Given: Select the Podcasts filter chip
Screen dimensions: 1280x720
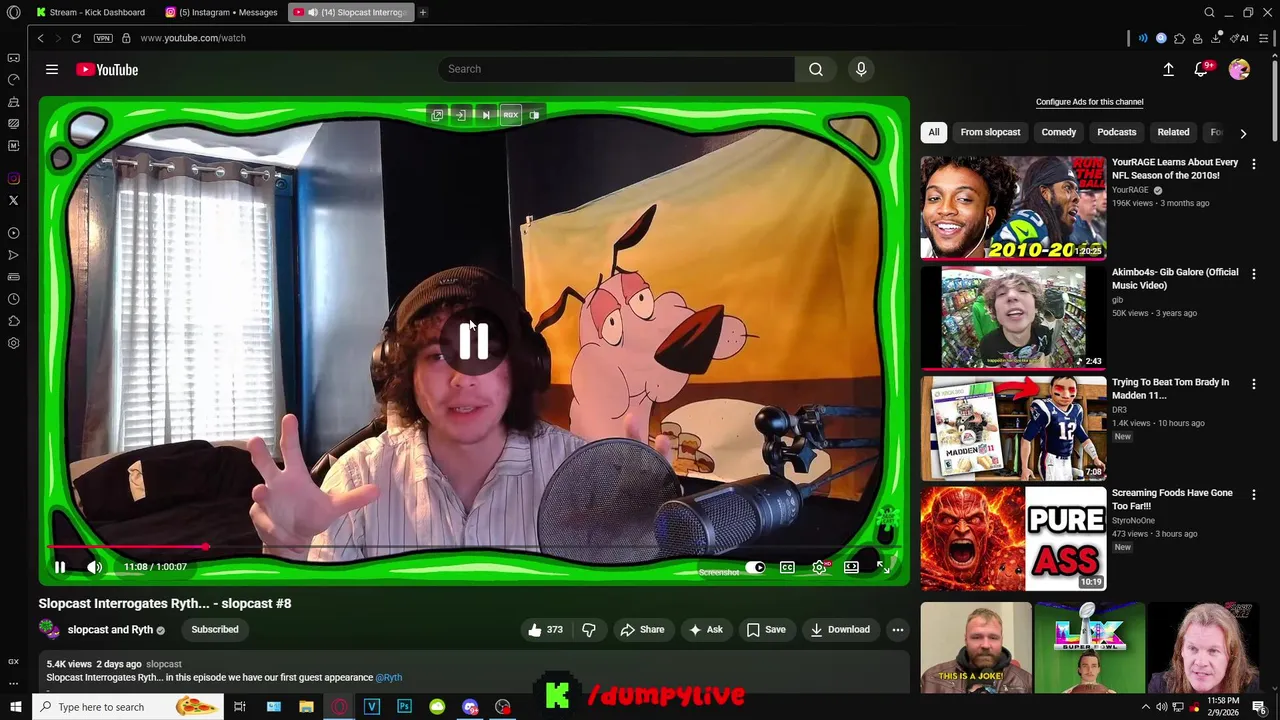Looking at the screenshot, I should pyautogui.click(x=1116, y=132).
